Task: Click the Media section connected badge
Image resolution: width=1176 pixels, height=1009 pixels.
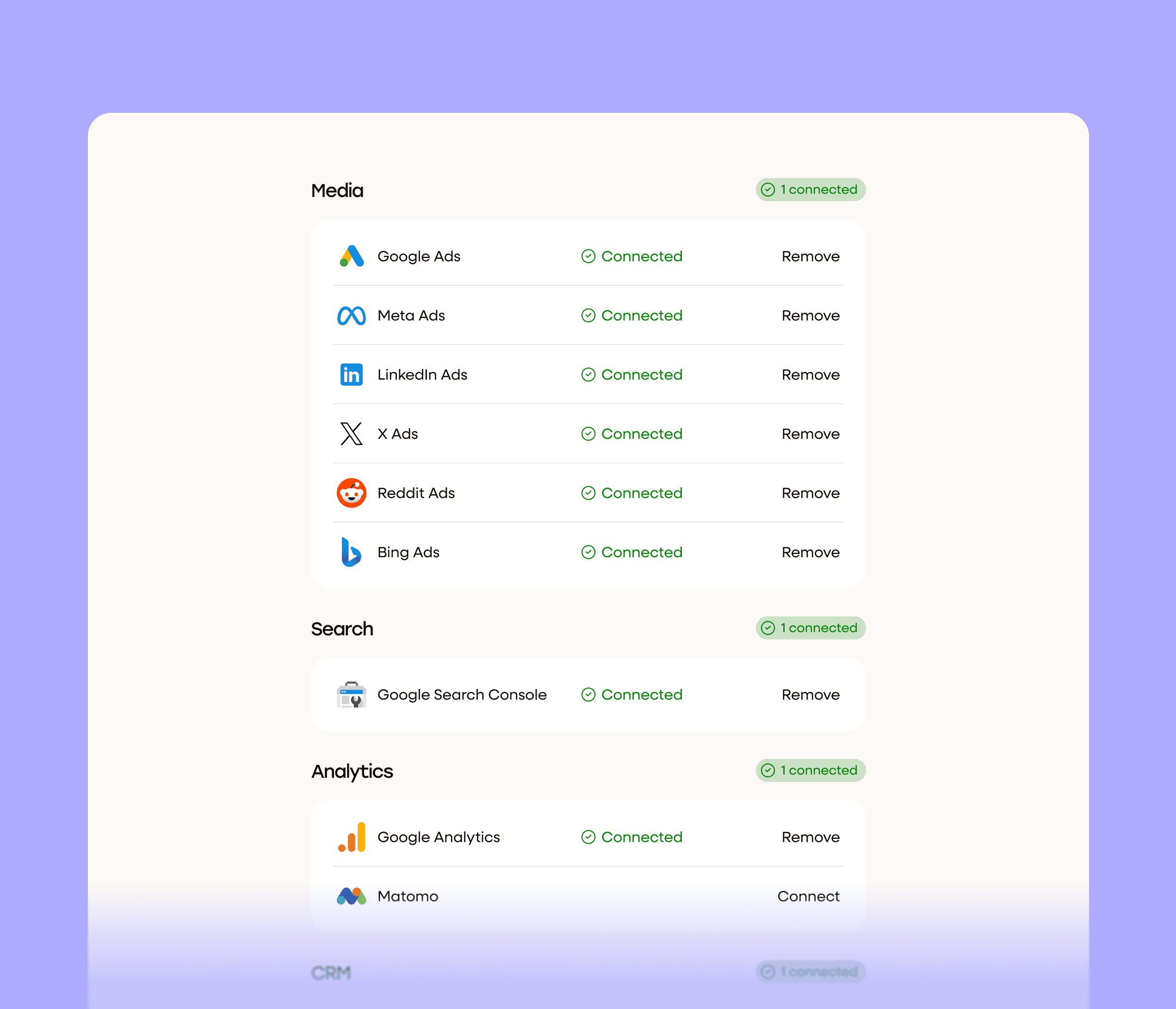Action: (811, 190)
